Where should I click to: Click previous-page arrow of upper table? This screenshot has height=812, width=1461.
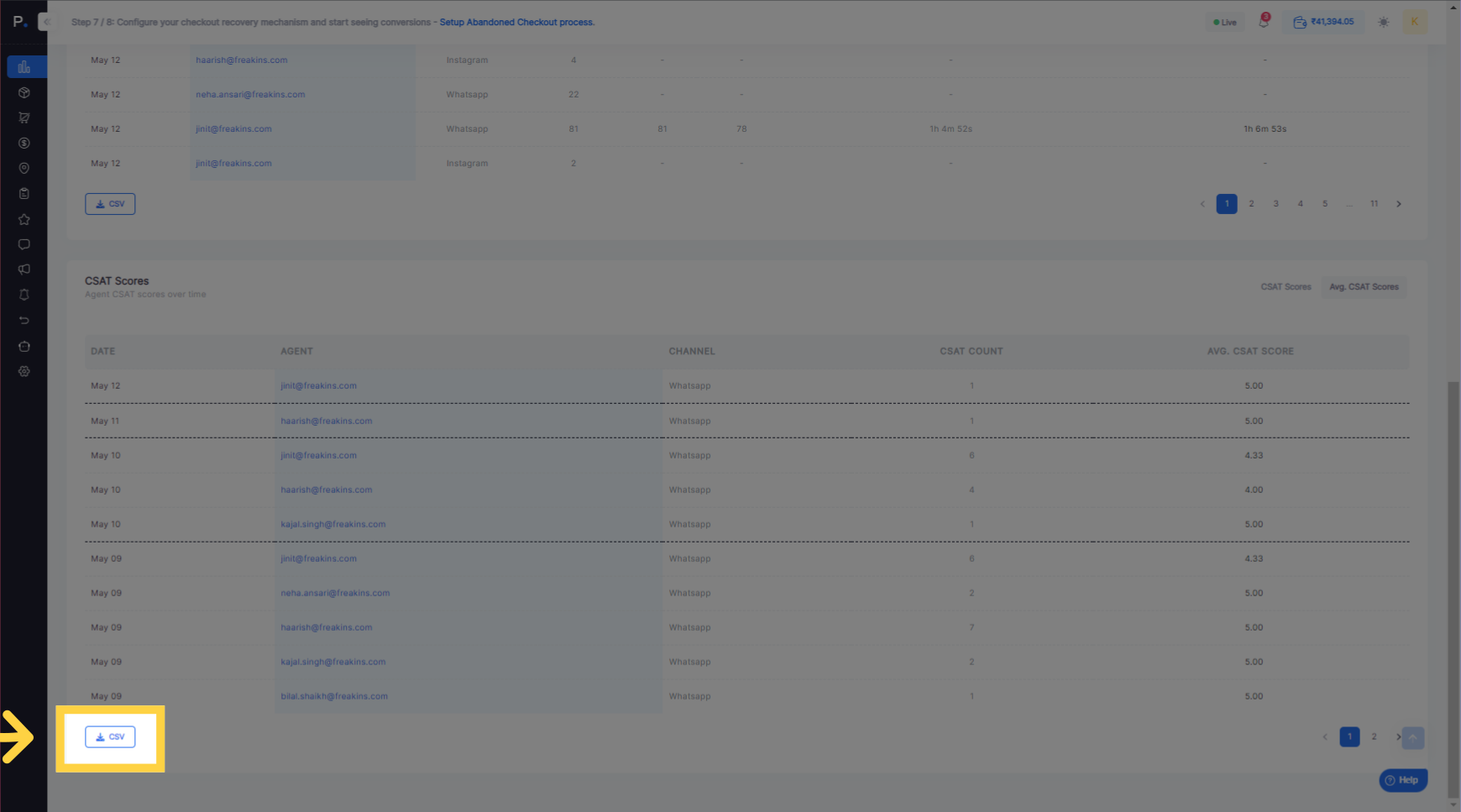tap(1202, 204)
